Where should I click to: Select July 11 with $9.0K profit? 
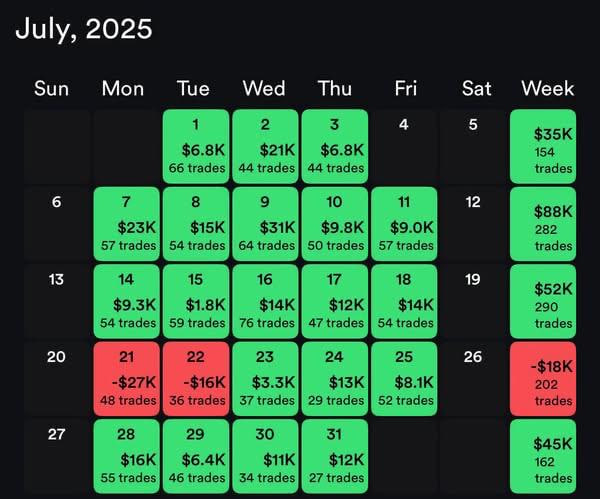405,224
